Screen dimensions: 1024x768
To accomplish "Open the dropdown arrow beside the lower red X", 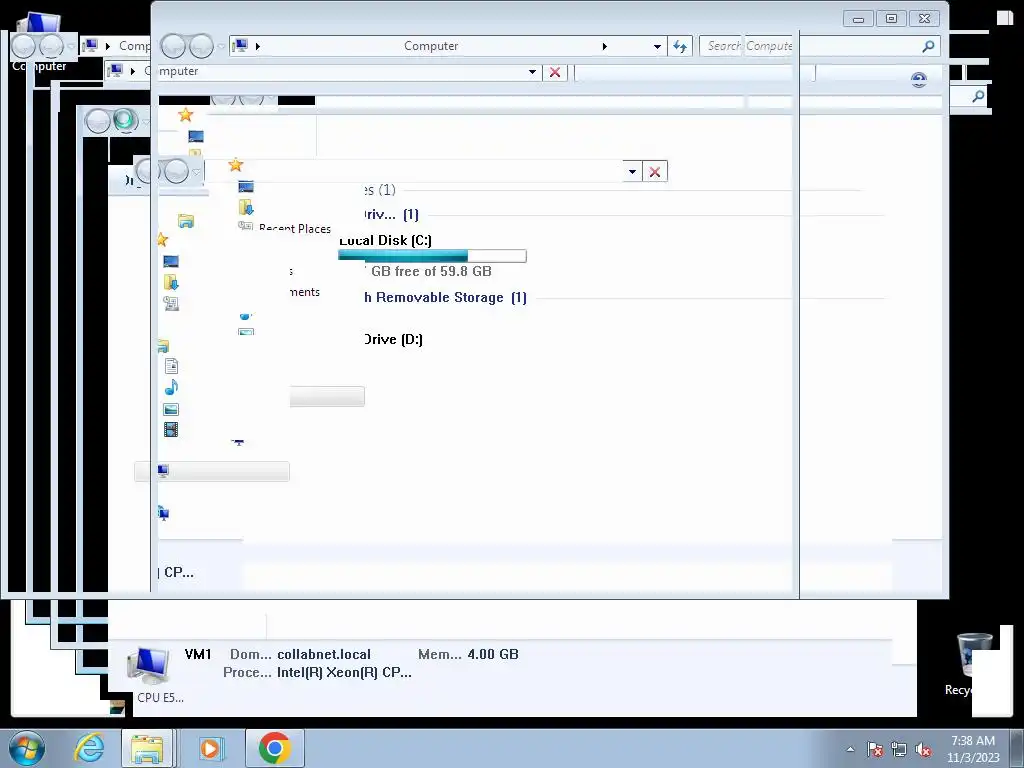I will click(632, 172).
